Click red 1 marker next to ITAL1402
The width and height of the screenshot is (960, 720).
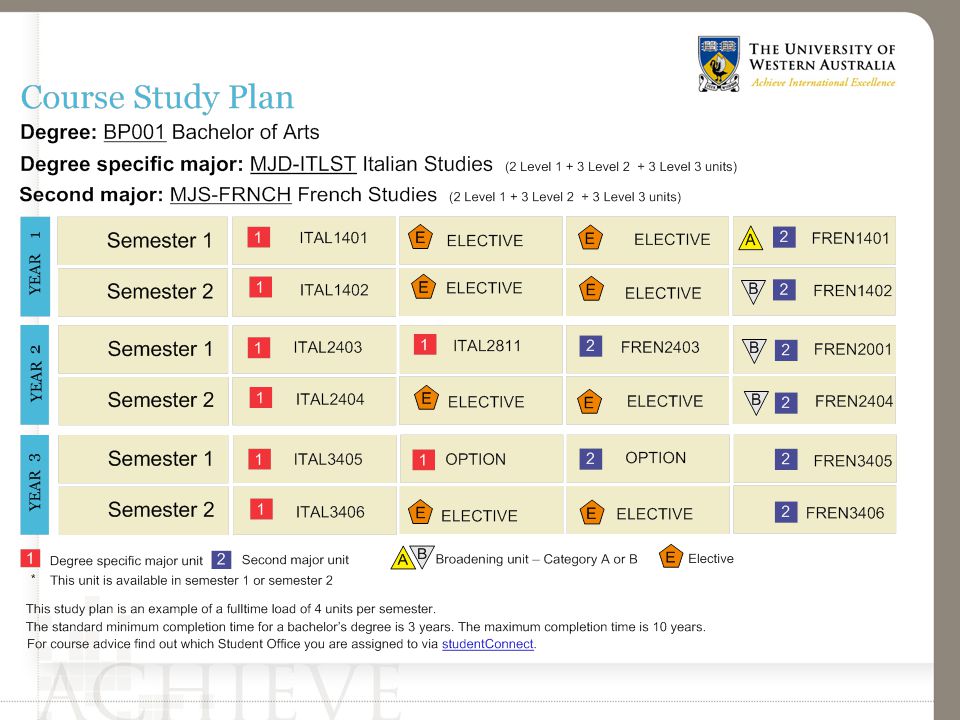[260, 288]
